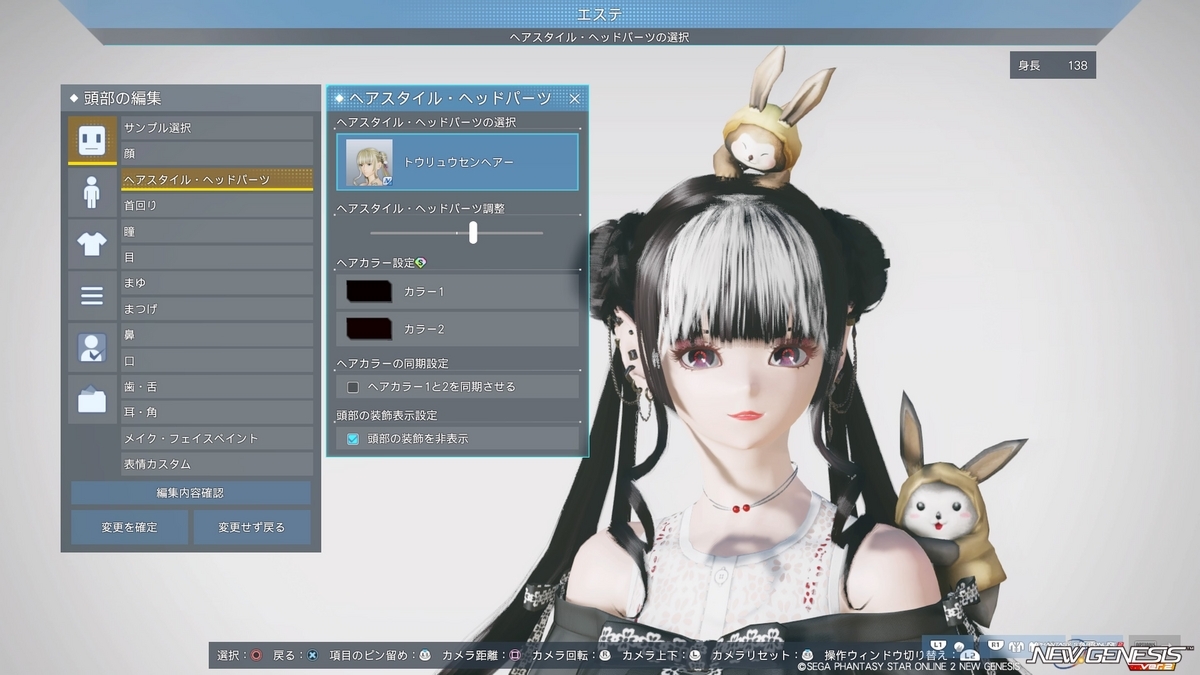Open 歯・舌 menu item
The image size is (1200, 675).
(x=217, y=386)
